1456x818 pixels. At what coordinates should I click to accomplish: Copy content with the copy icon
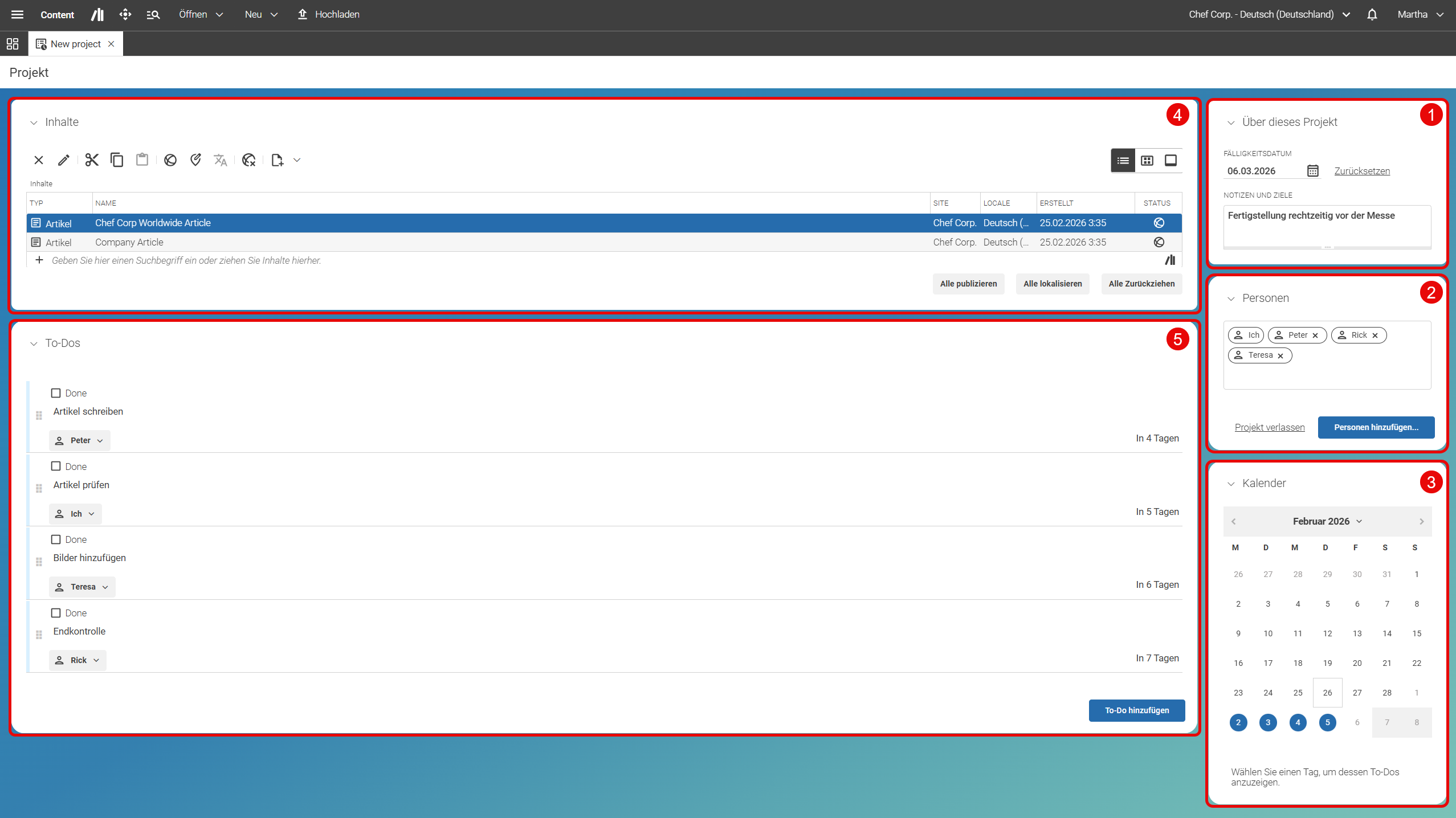117,160
